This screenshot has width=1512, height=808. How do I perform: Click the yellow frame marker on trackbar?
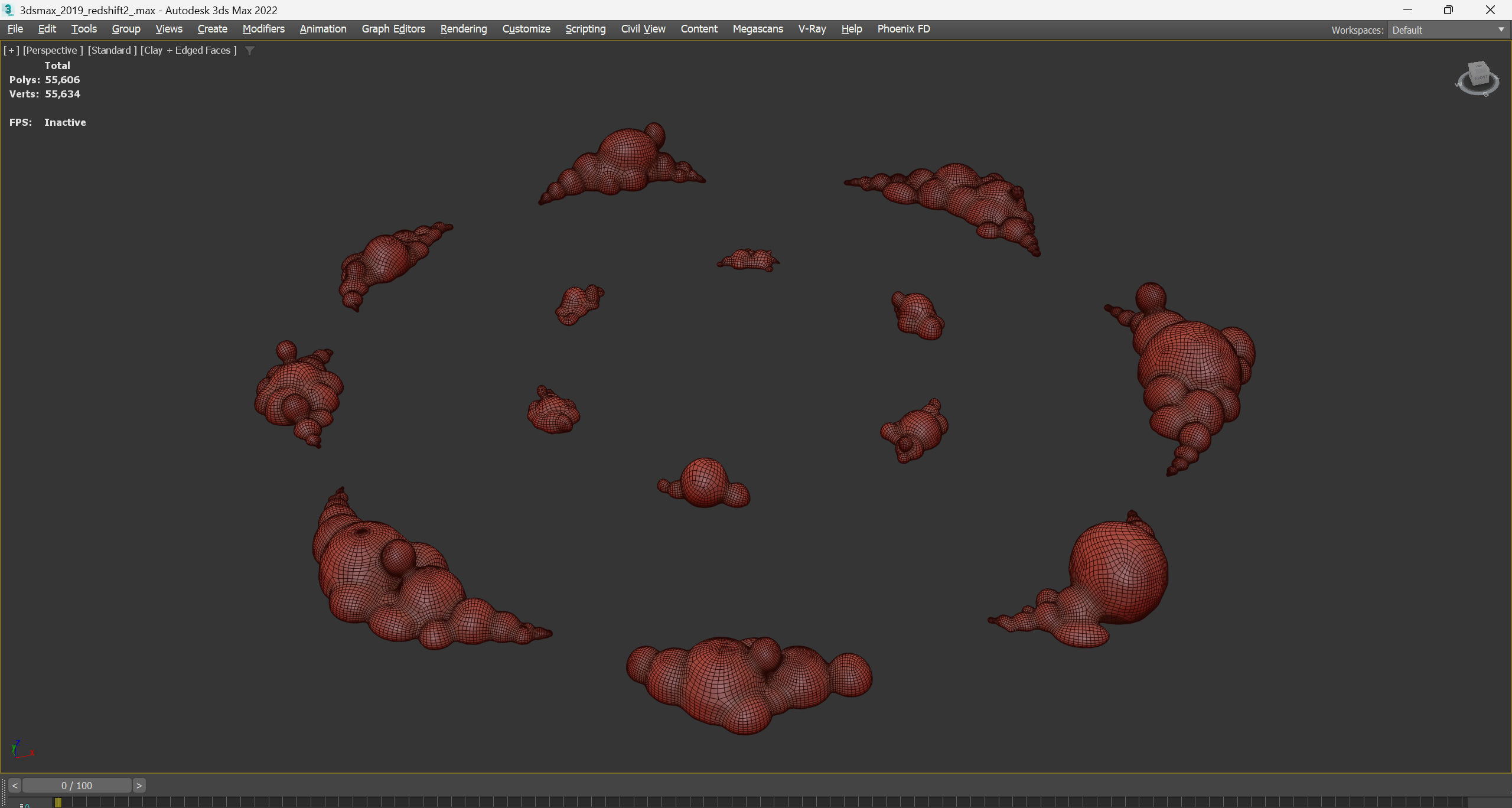tap(58, 802)
